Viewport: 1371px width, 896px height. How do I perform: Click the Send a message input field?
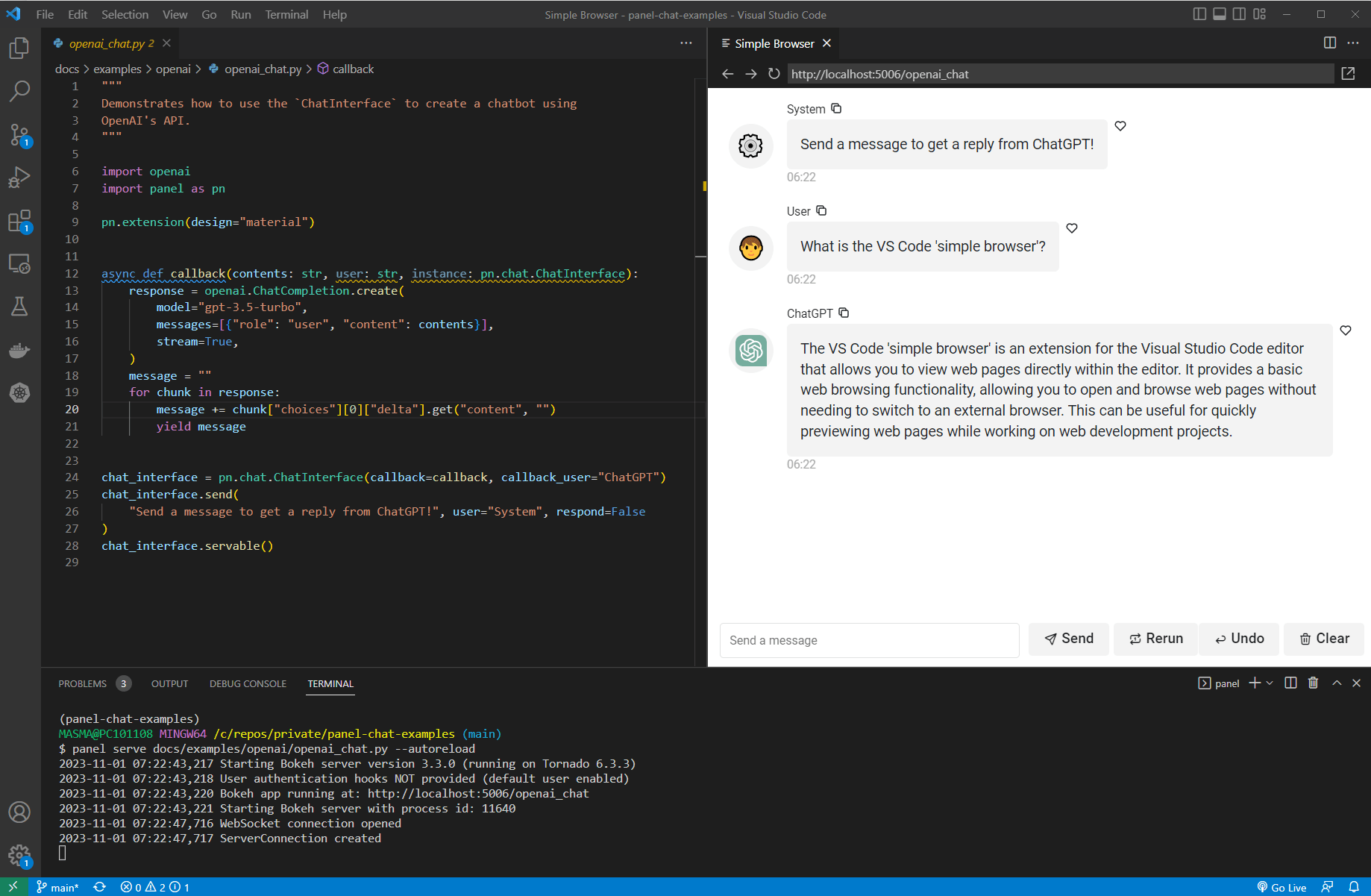tap(870, 640)
